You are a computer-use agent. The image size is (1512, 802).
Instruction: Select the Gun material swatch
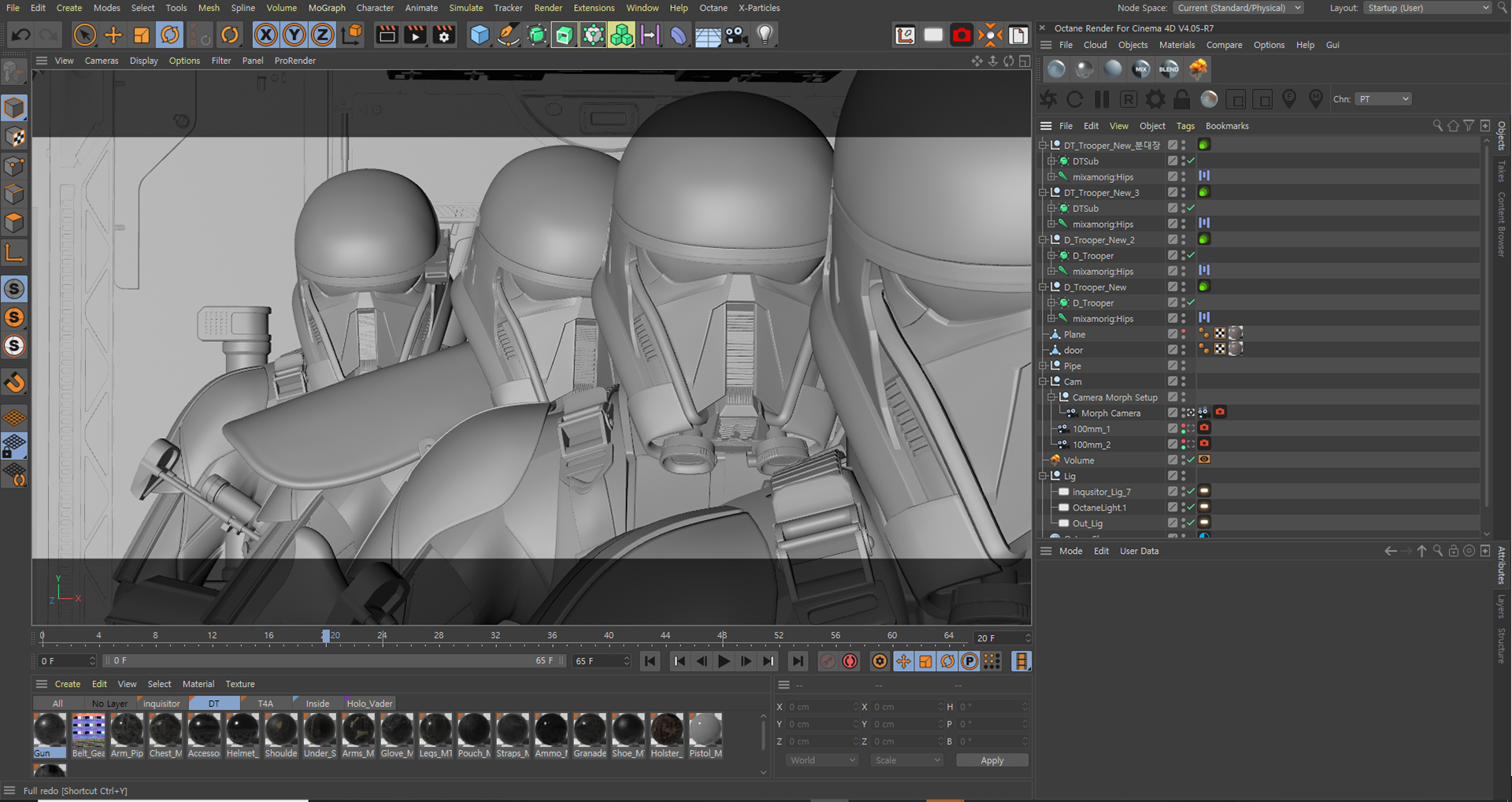tap(50, 730)
